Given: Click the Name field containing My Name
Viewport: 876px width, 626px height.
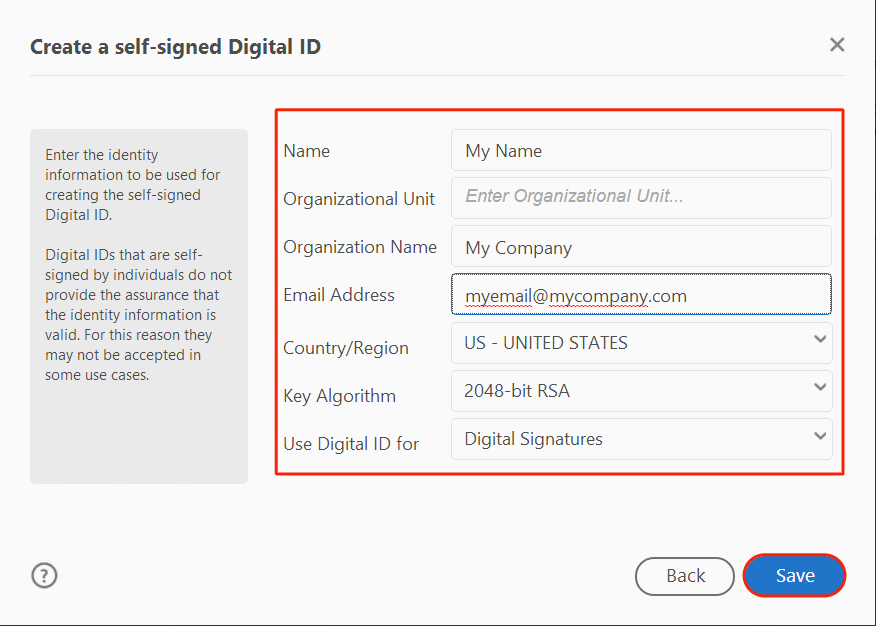Looking at the screenshot, I should tap(641, 151).
